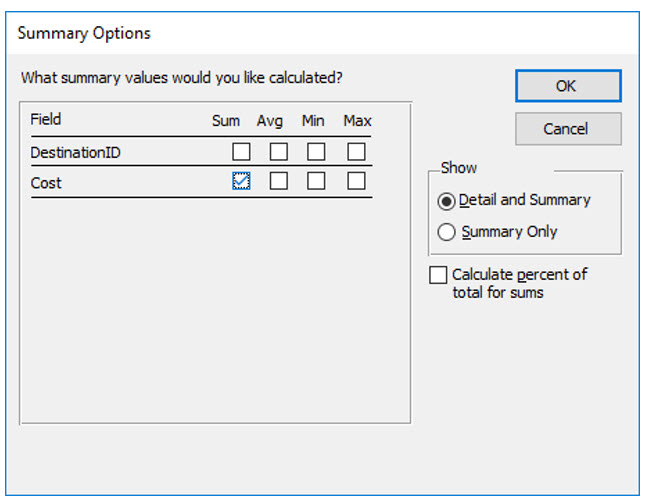Check Min for DestinationID
This screenshot has height=502, width=648.
point(316,152)
